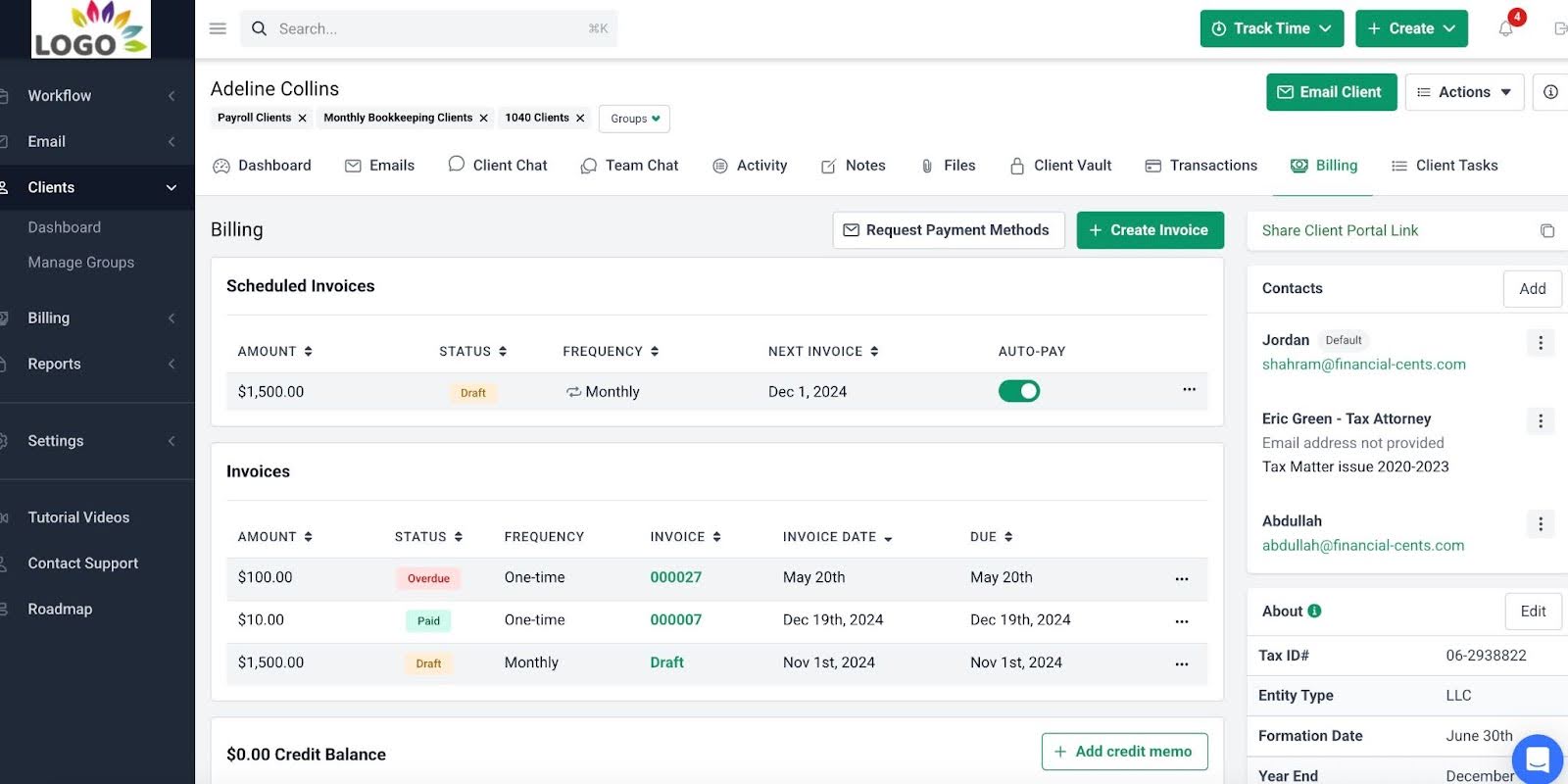Remove Monthly Bookkeeping Clients tag
The width and height of the screenshot is (1568, 784).
click(x=483, y=118)
